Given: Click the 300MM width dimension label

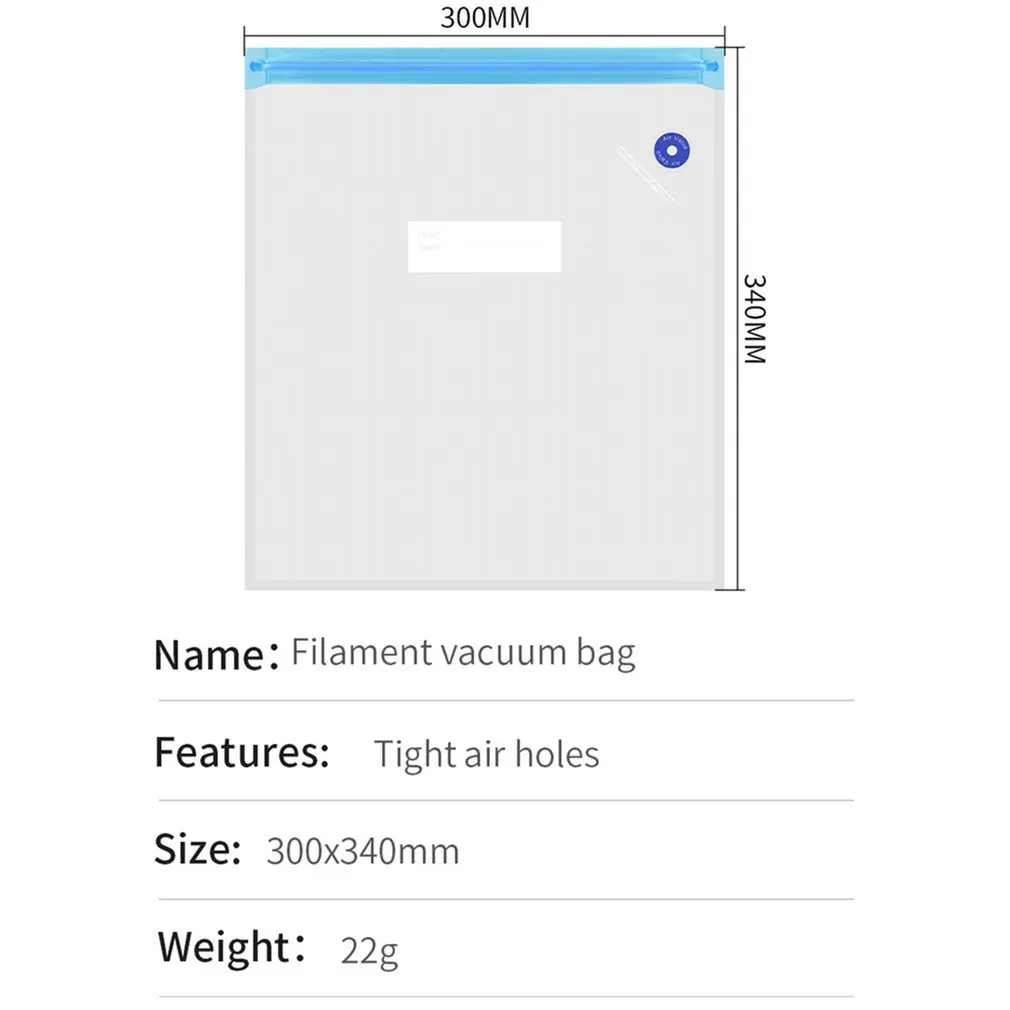Looking at the screenshot, I should click(x=484, y=18).
